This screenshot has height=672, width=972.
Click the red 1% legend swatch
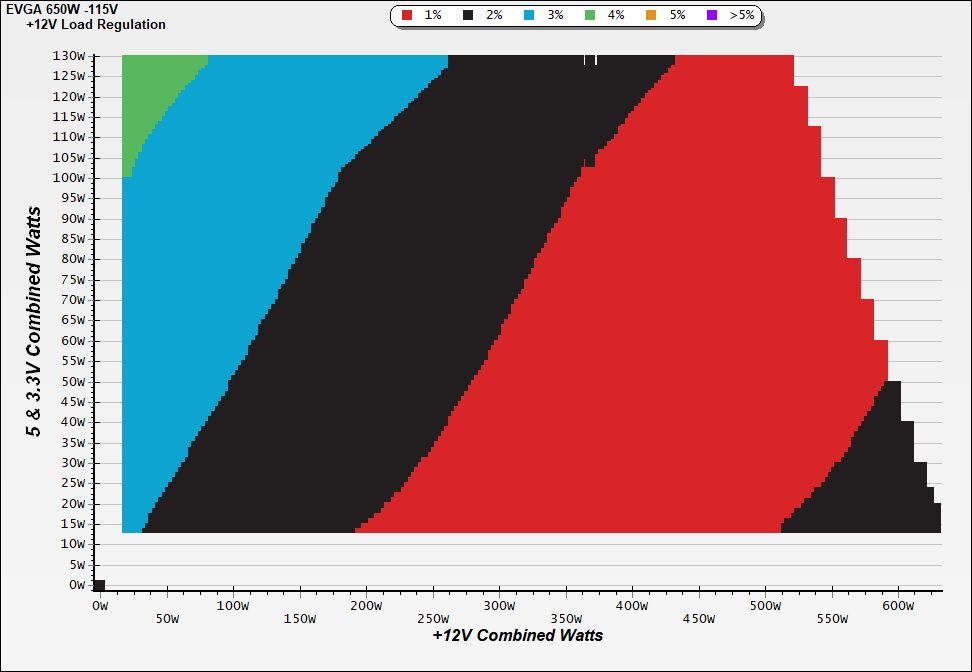[x=407, y=15]
